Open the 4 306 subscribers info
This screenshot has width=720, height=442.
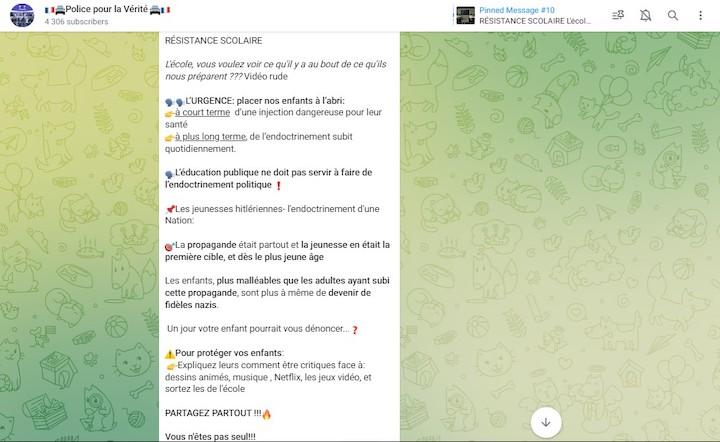coord(76,22)
